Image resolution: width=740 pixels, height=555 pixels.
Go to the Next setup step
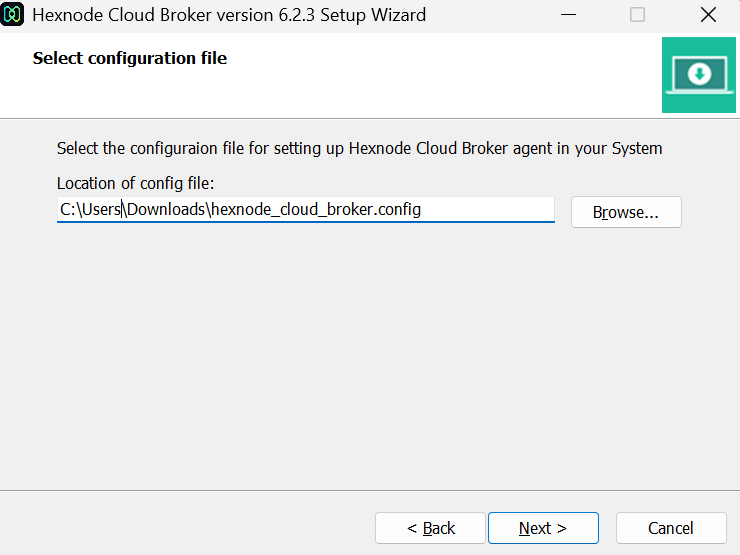tap(543, 528)
